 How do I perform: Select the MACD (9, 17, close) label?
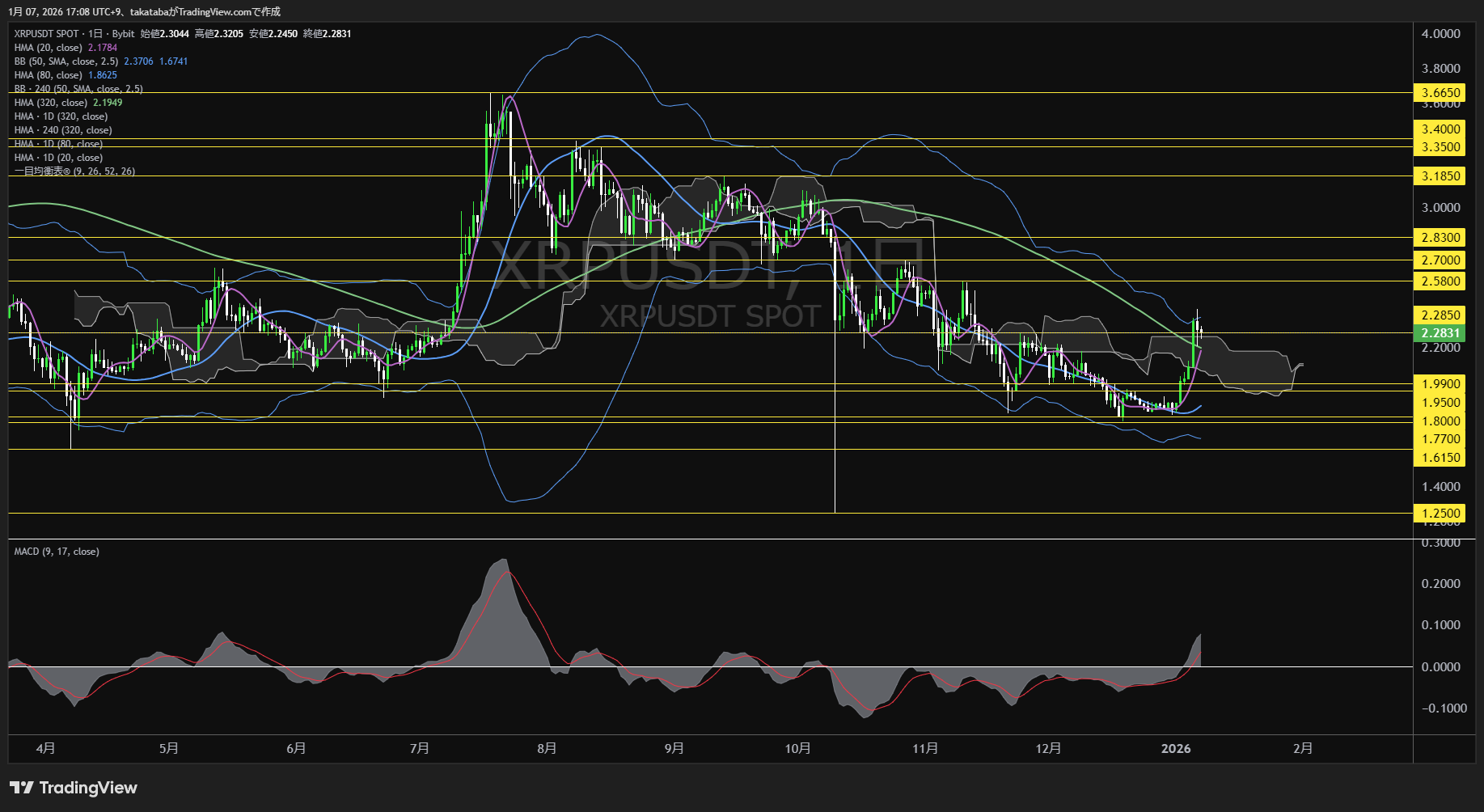pyautogui.click(x=57, y=552)
